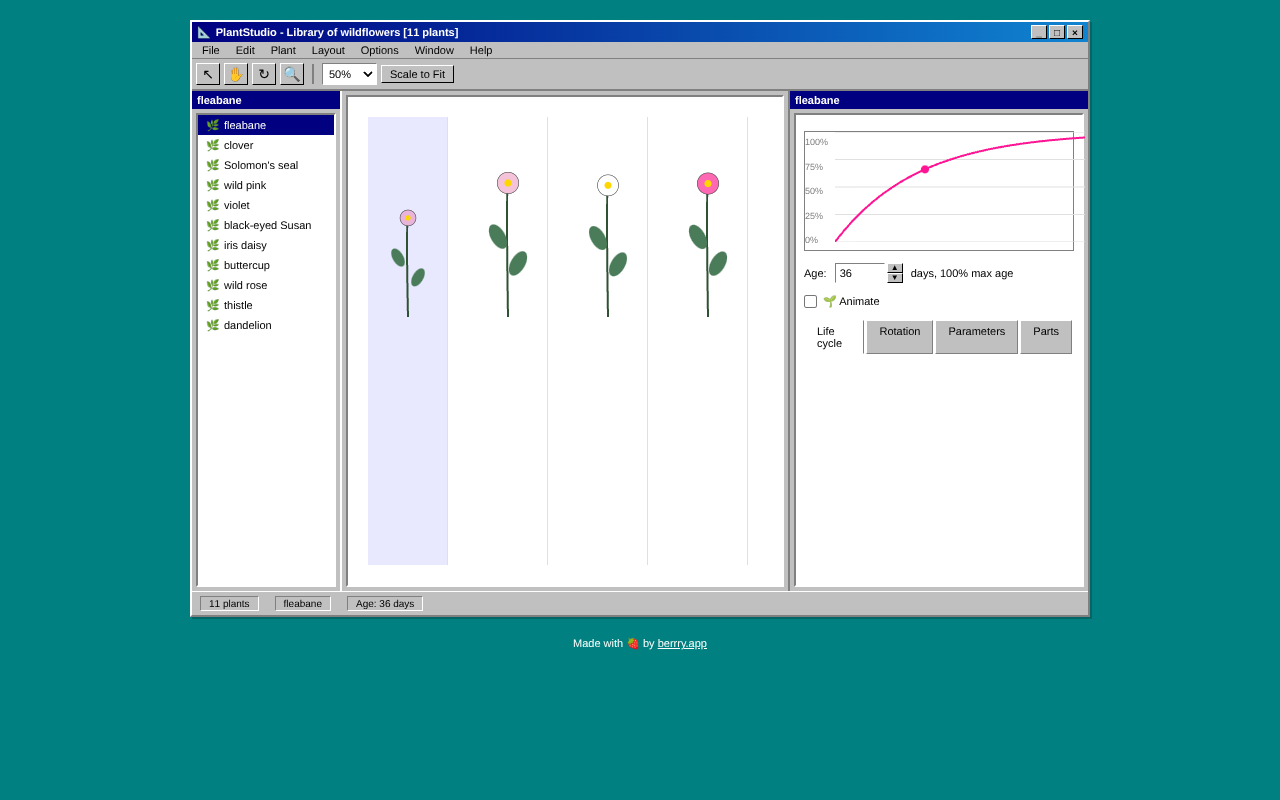Open the Plant menu

point(283,49)
